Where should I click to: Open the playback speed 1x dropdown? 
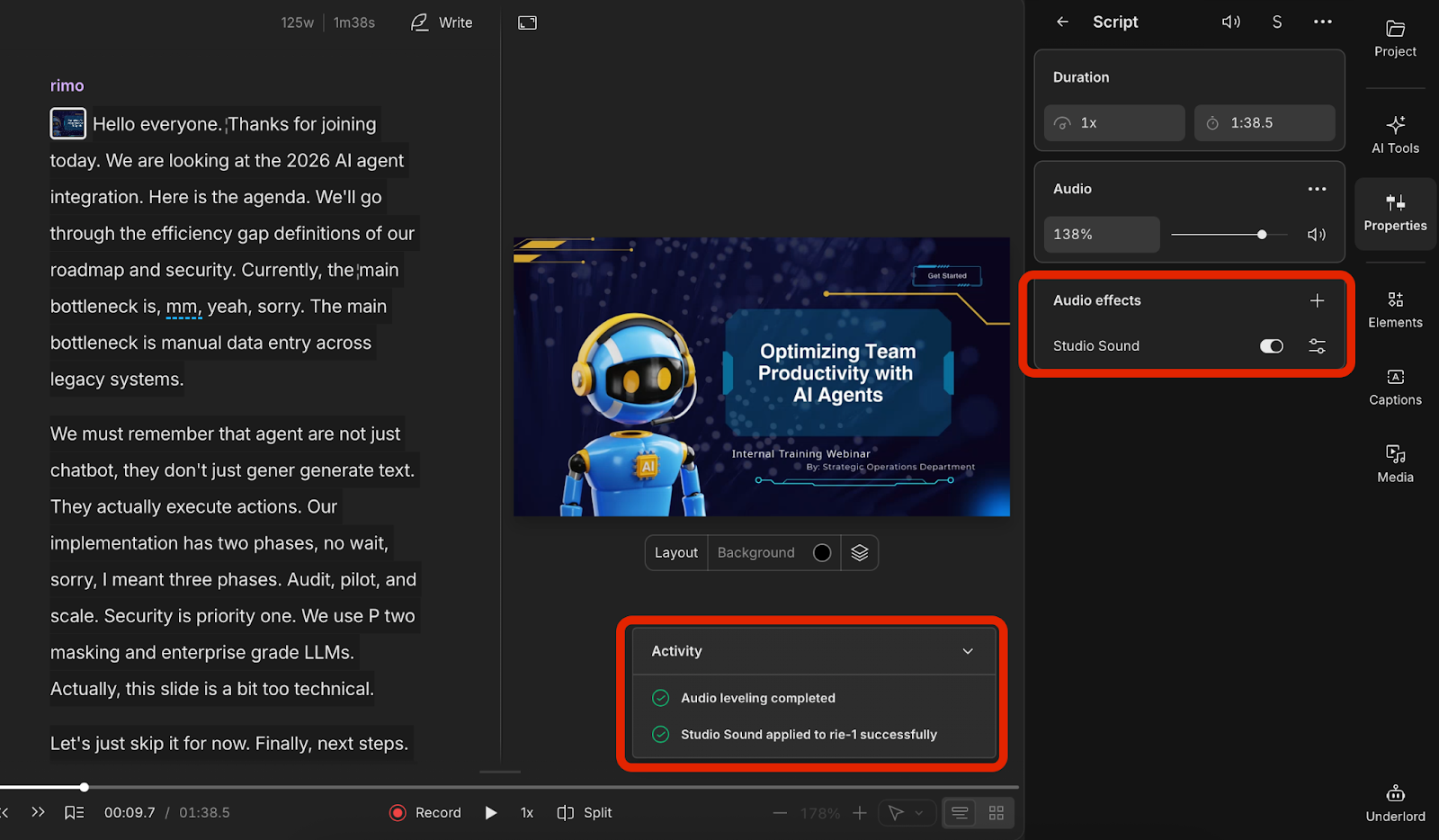click(x=527, y=813)
